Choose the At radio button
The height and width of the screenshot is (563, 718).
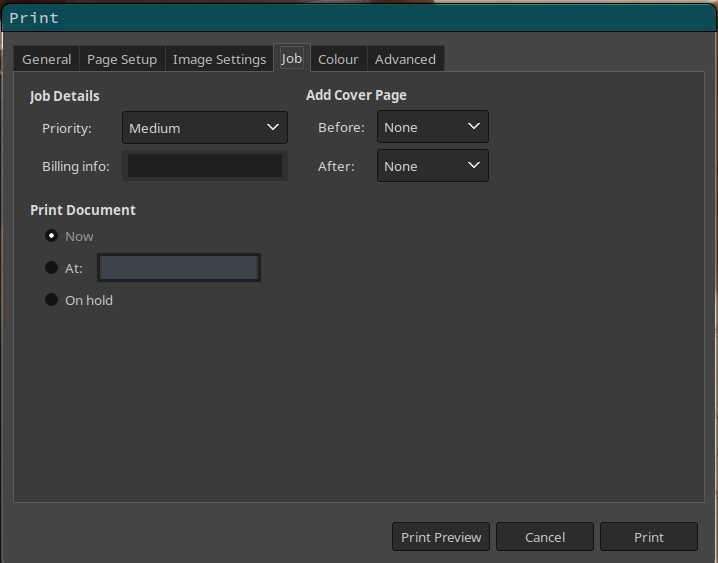pos(52,268)
